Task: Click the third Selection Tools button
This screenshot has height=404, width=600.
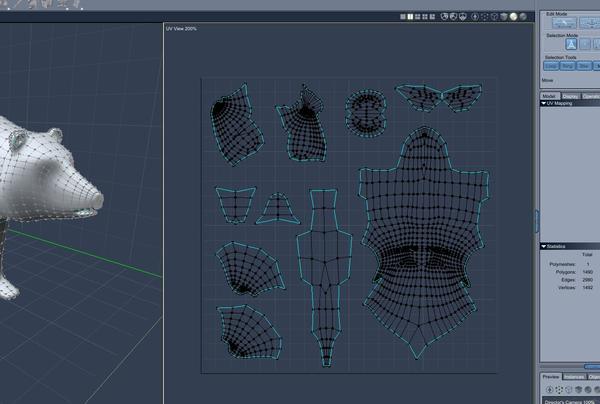Action: click(584, 66)
